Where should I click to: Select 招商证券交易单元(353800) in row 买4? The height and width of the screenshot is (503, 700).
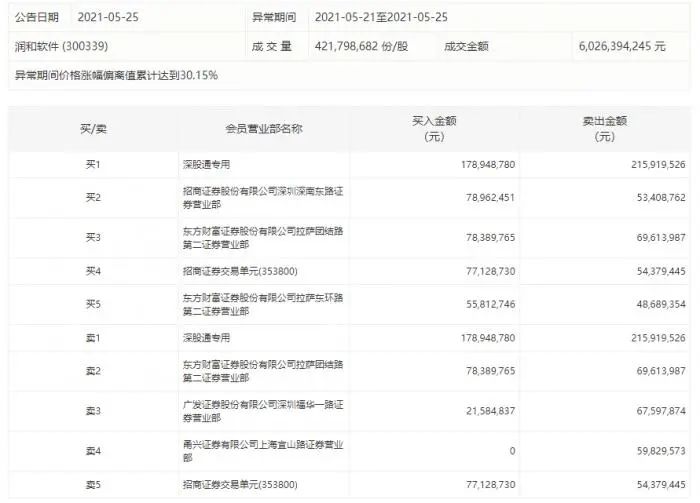[240, 271]
